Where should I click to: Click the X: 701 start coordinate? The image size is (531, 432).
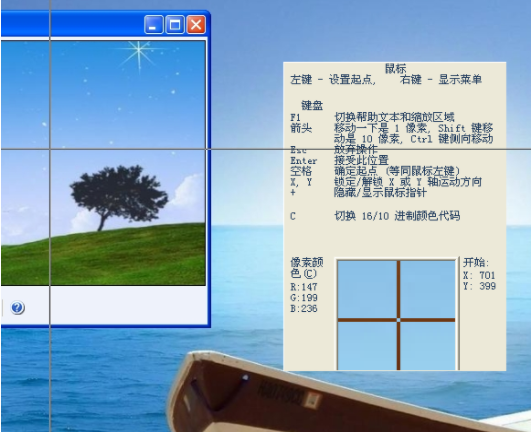point(479,275)
